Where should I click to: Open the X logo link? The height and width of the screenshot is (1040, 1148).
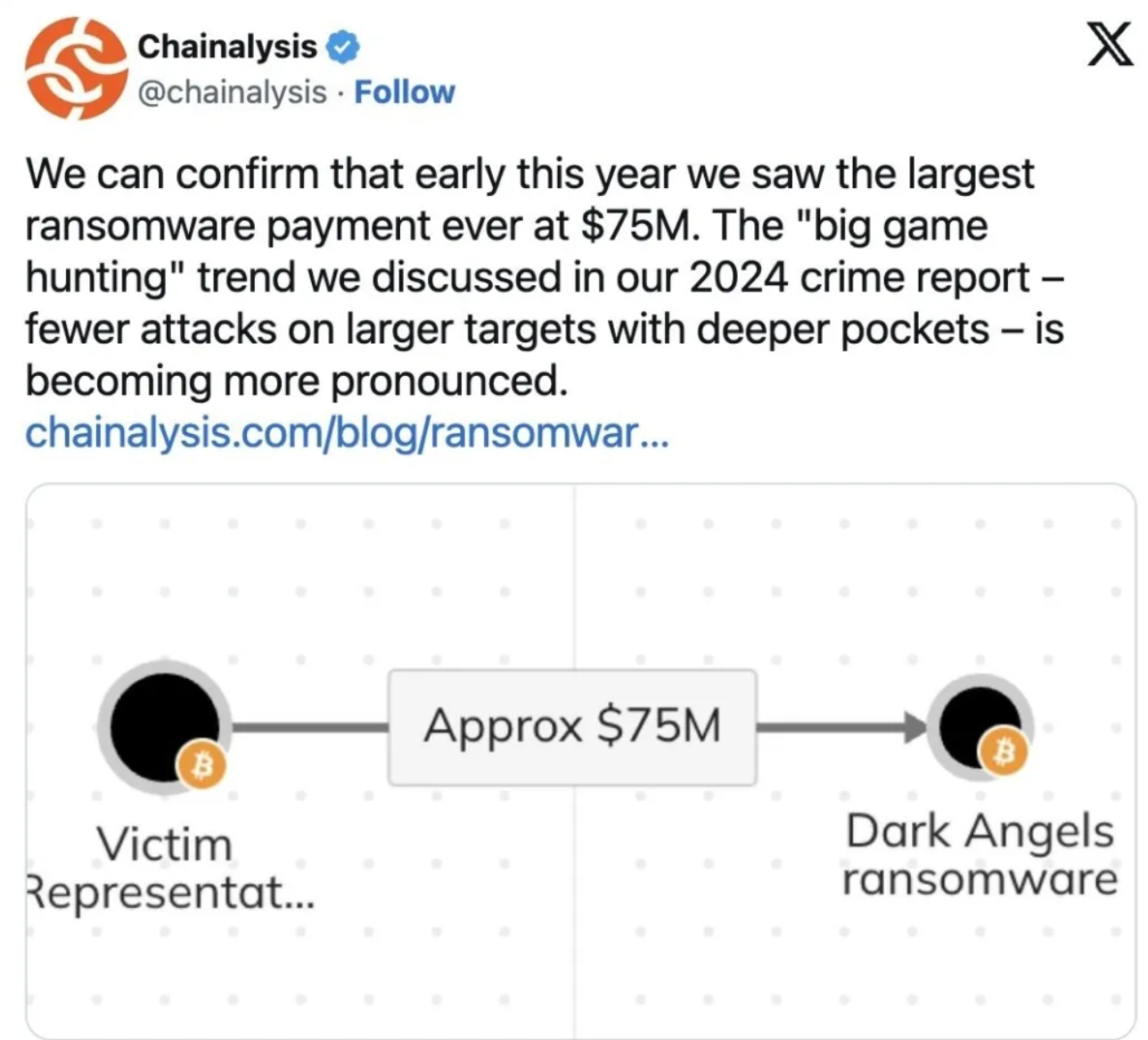1110,45
